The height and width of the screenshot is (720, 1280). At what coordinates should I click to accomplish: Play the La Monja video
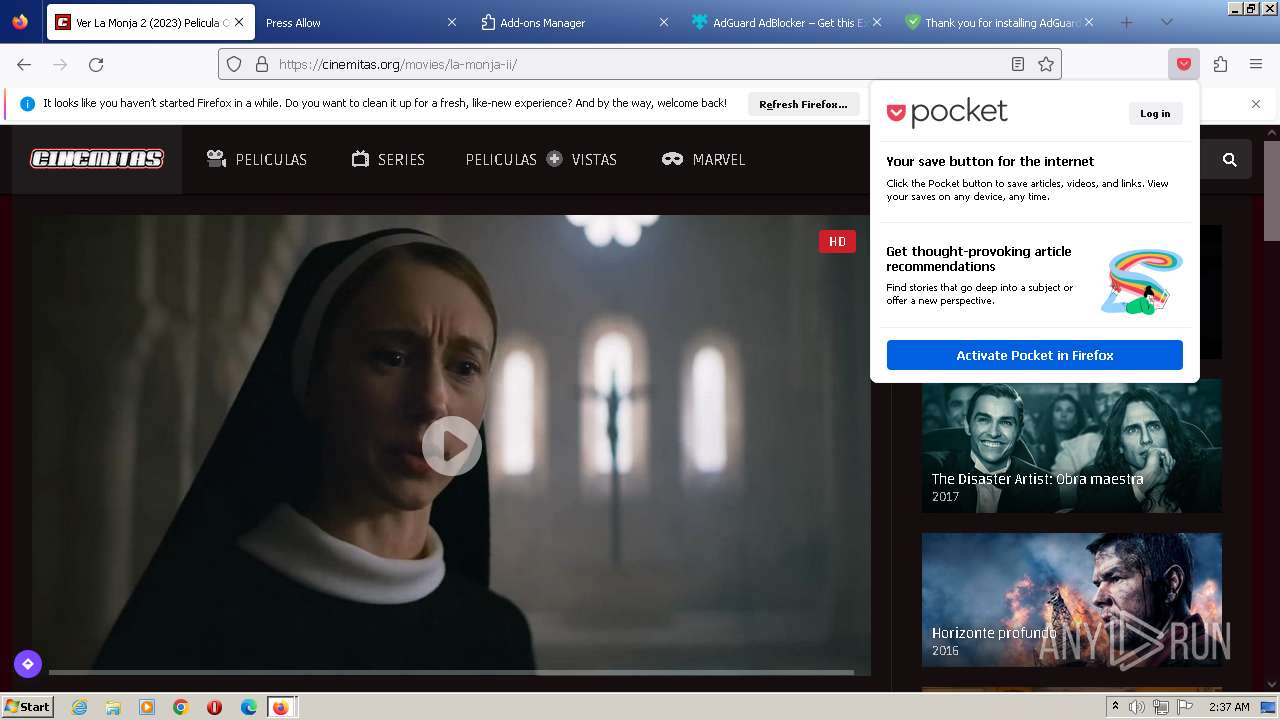coord(451,446)
